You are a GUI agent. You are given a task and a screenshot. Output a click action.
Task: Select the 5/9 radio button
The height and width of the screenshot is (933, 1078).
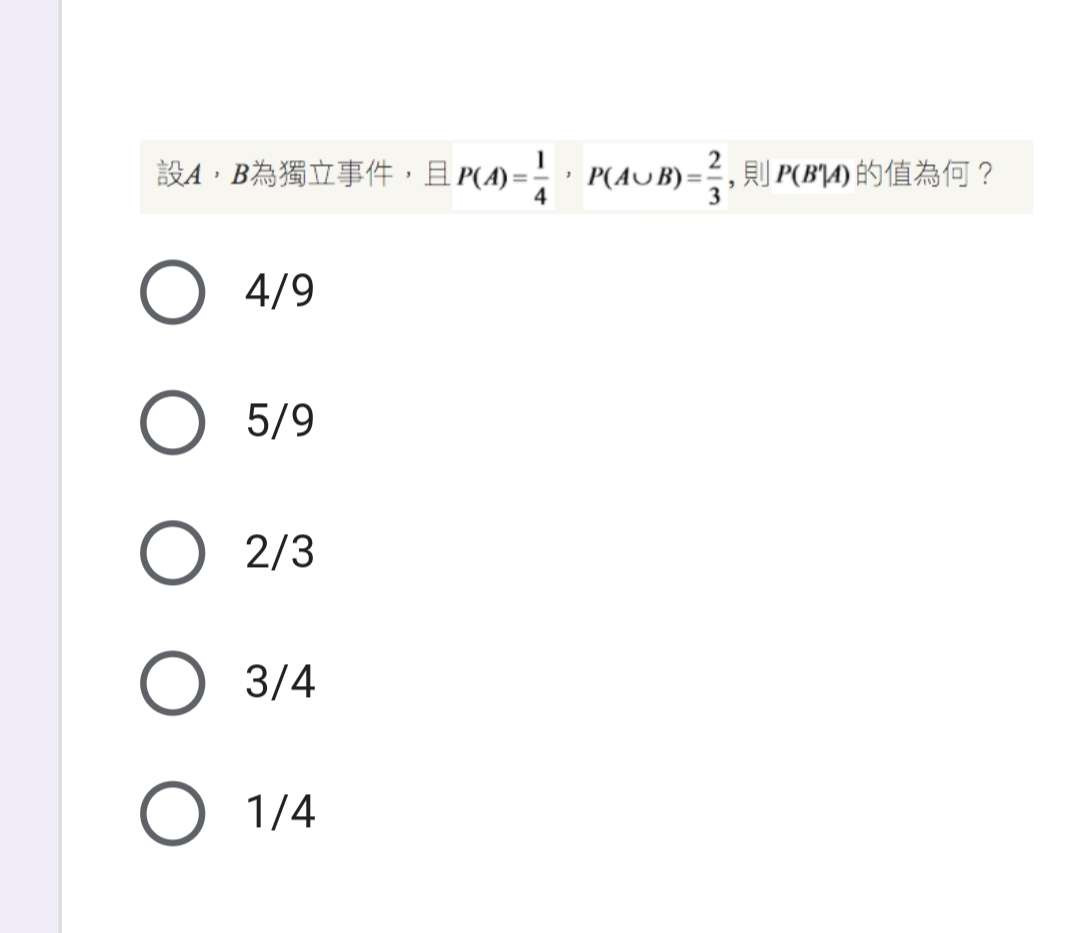(x=173, y=422)
